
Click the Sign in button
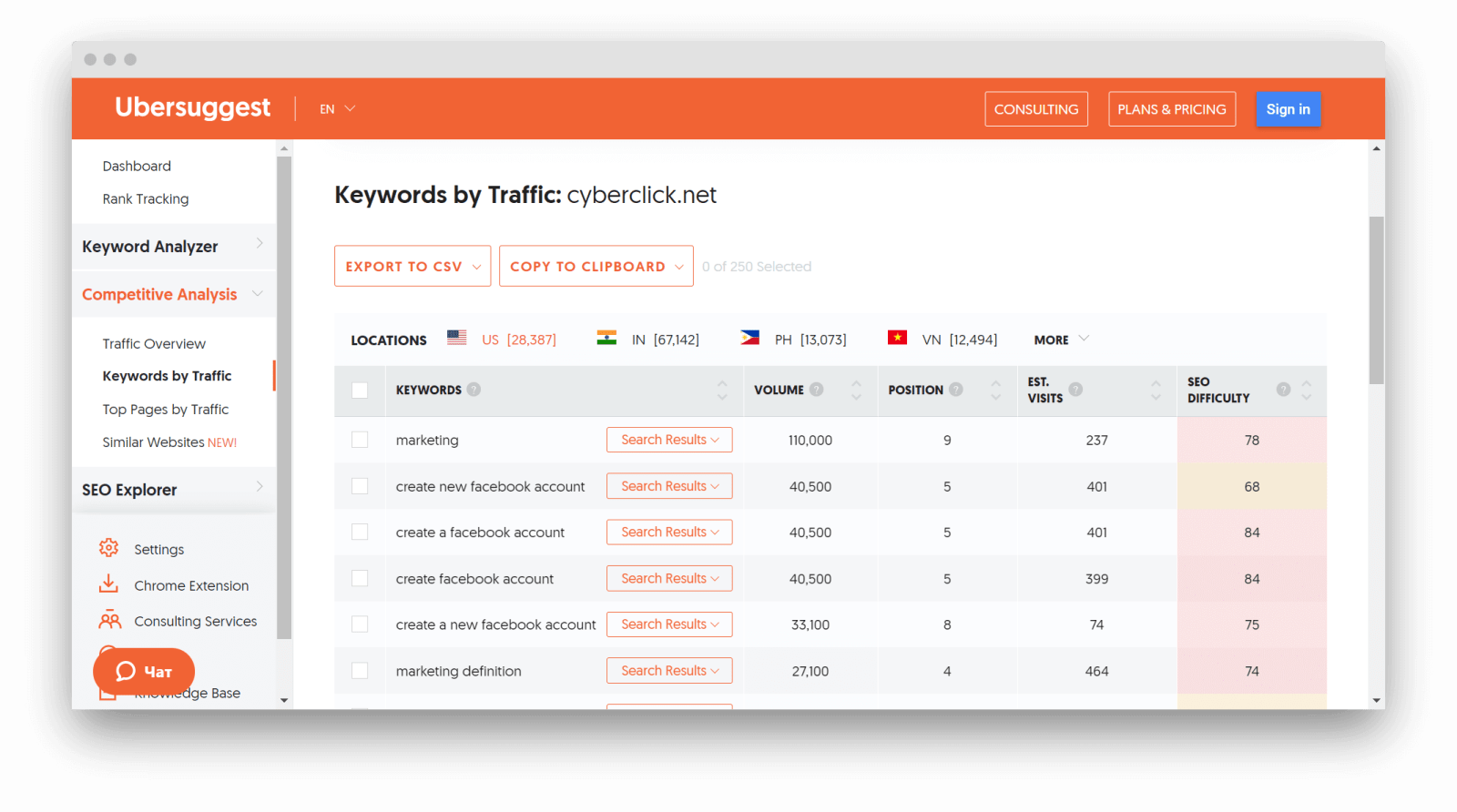[1288, 109]
